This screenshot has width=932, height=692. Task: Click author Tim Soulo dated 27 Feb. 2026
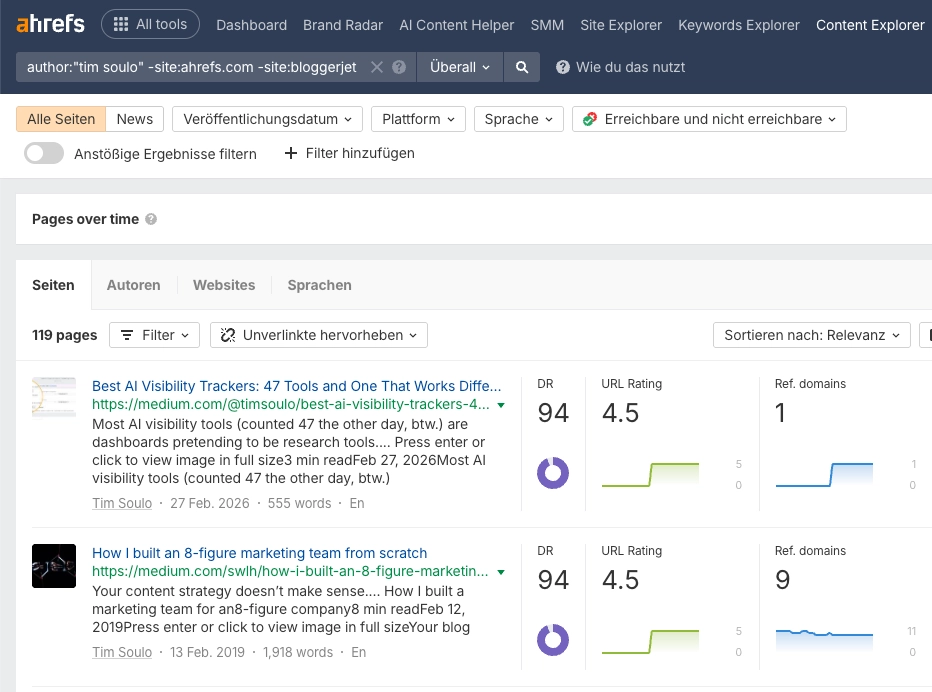coord(122,503)
